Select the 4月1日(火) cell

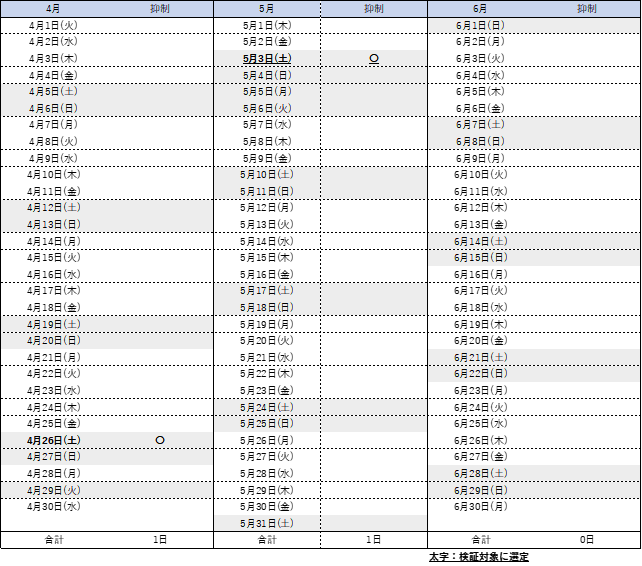pyautogui.click(x=54, y=25)
